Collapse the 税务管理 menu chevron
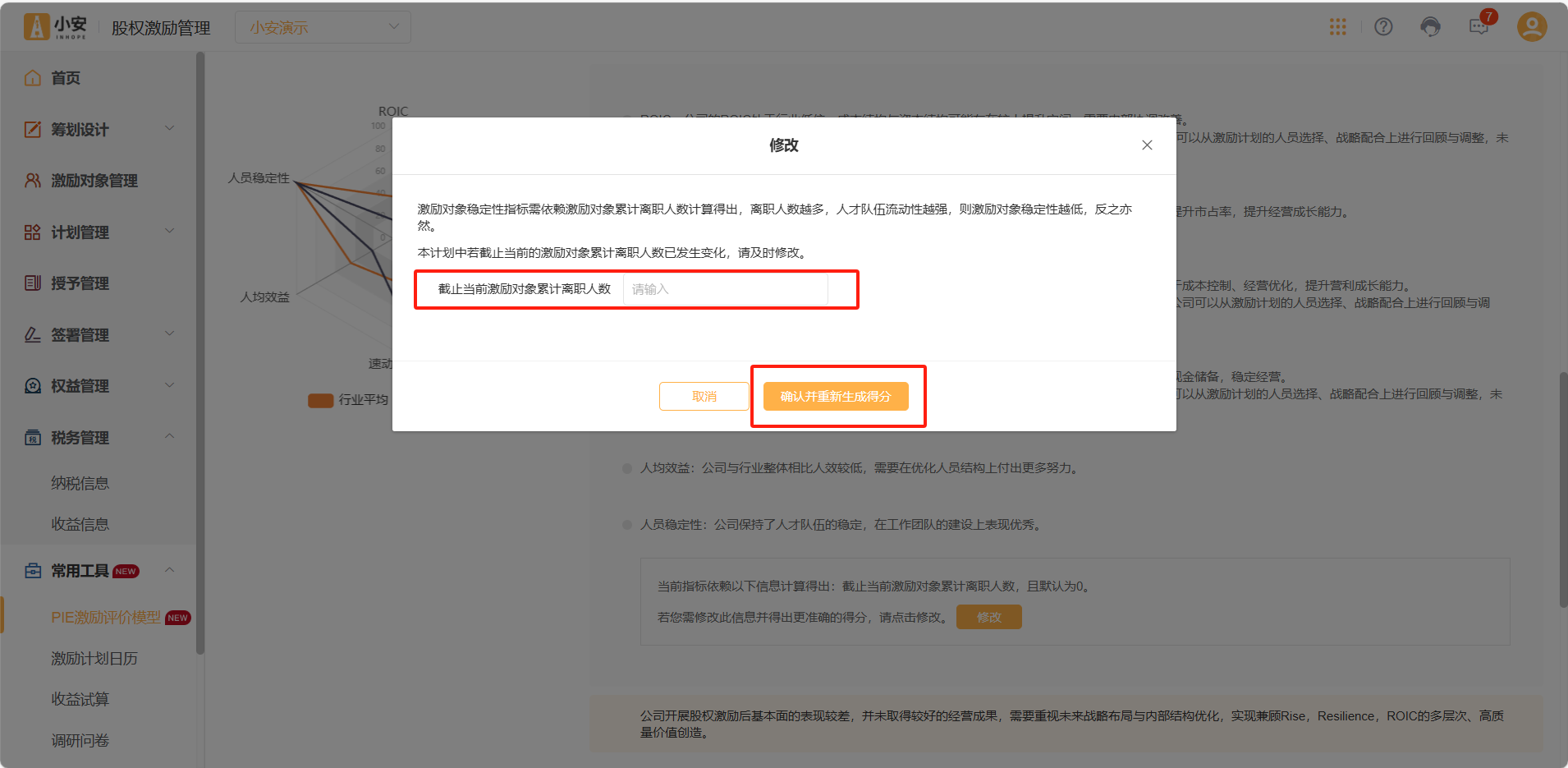Screen dimensions: 1568x768 [x=170, y=436]
